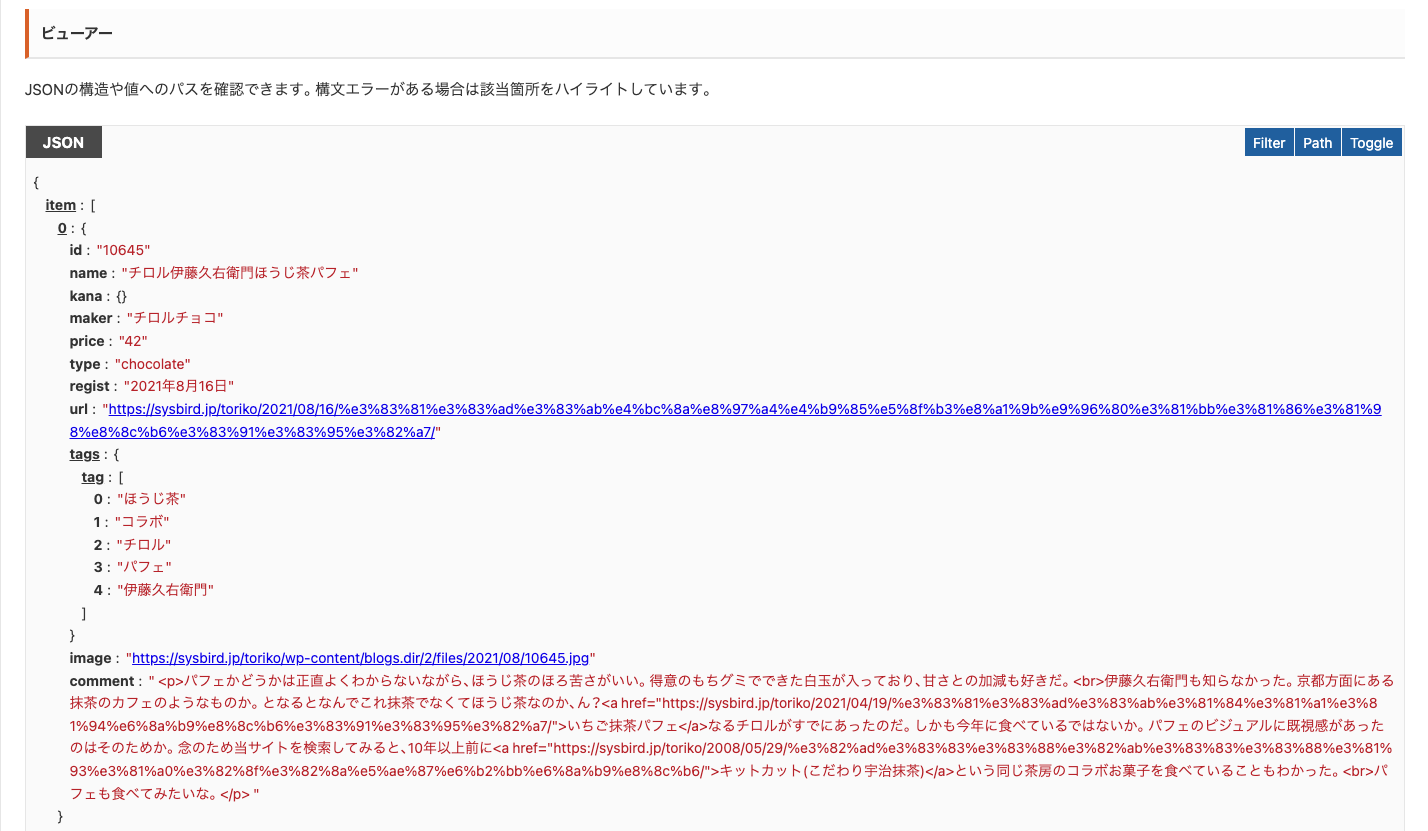Collapse the tags object node

pos(84,453)
